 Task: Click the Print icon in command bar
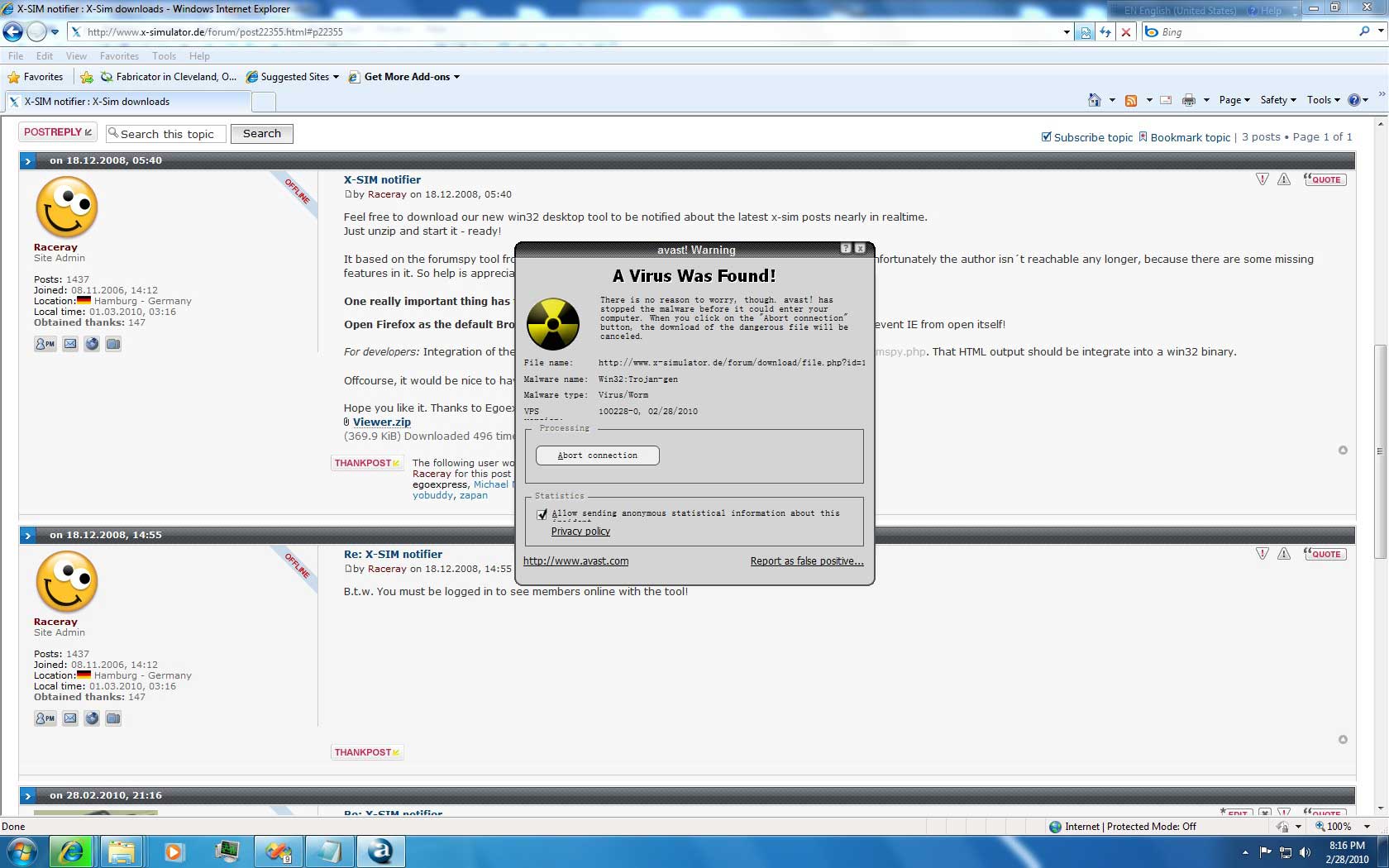pyautogui.click(x=1189, y=100)
